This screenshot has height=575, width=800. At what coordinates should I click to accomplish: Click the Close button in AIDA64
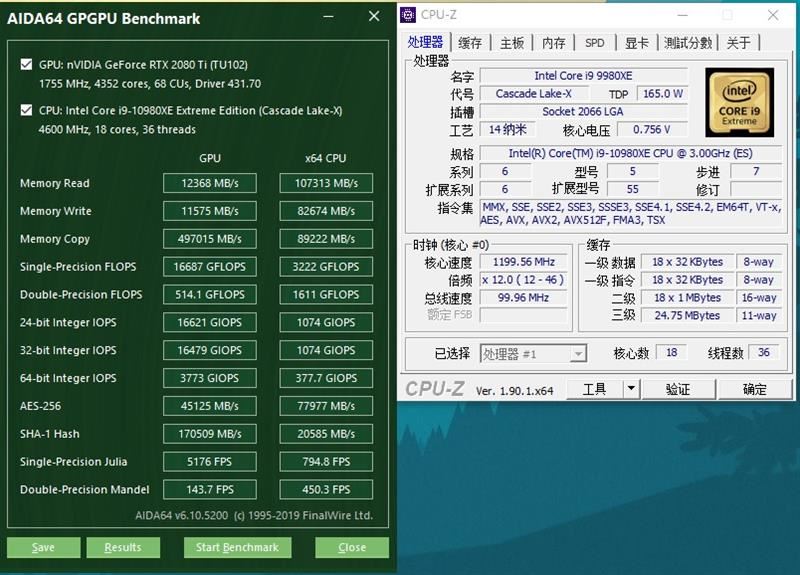352,547
